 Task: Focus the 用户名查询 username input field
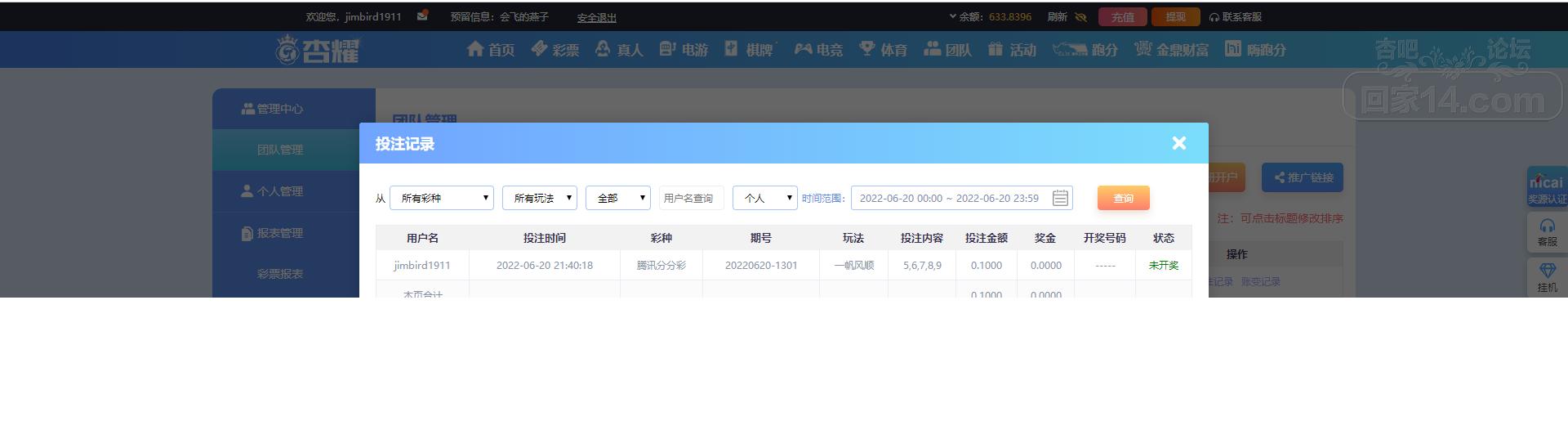pos(692,198)
